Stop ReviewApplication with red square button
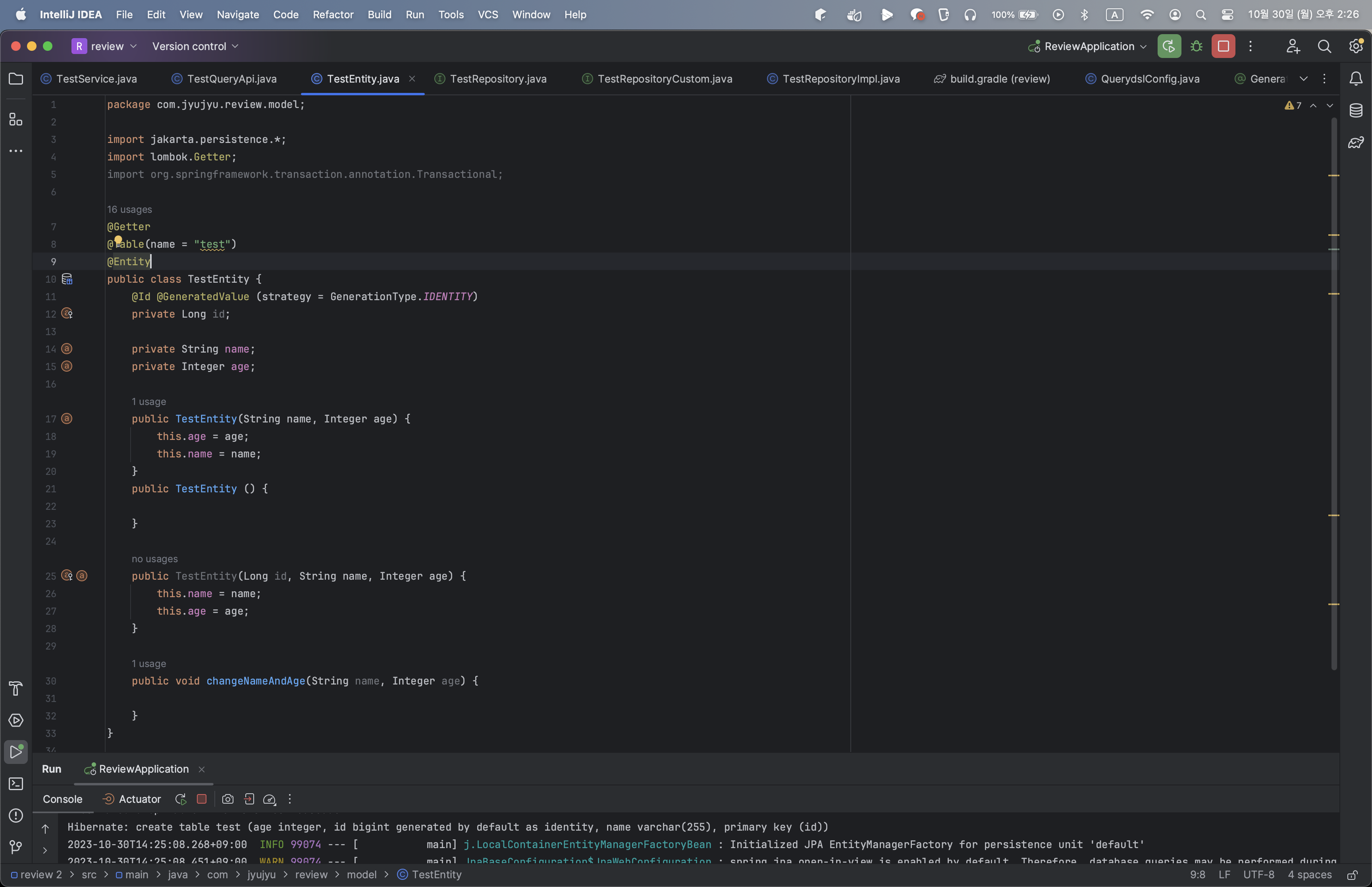Screen dimensions: 1372x887 click(1223, 46)
